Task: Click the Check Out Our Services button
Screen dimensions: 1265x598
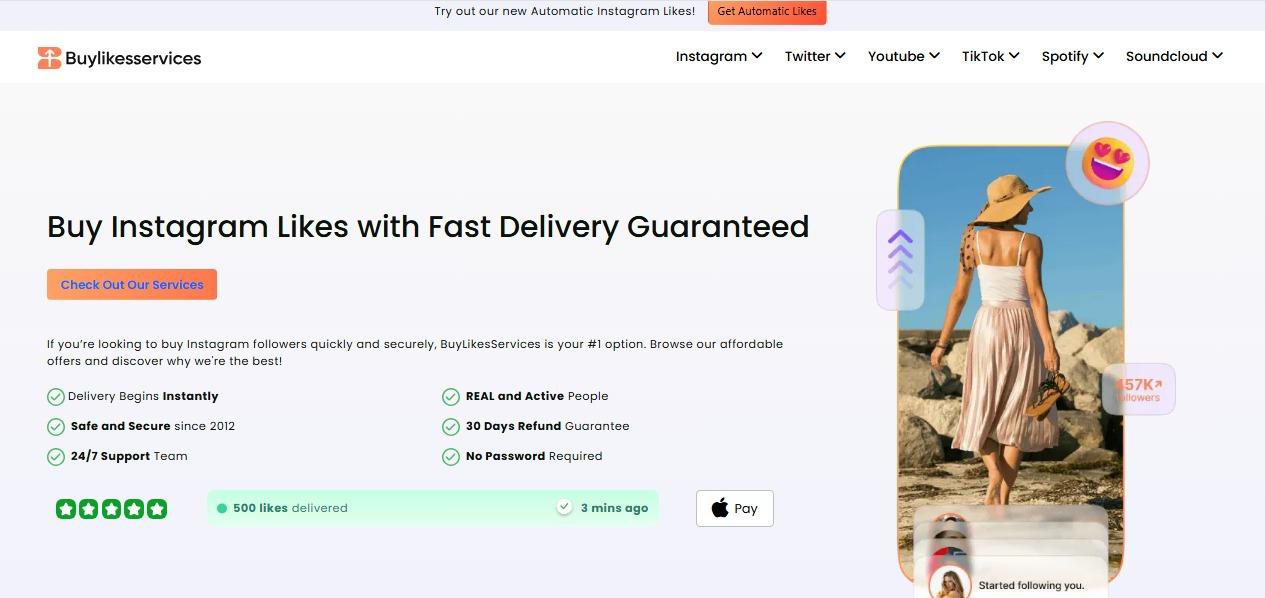Action: click(x=132, y=285)
